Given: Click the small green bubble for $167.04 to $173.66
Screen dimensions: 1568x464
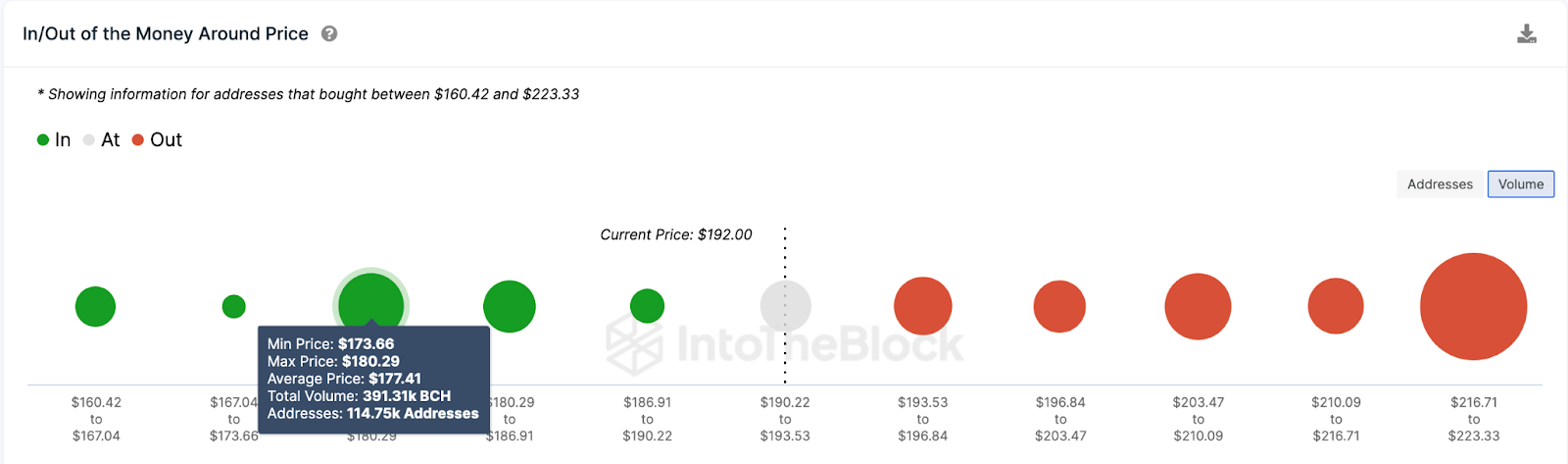Looking at the screenshot, I should pyautogui.click(x=233, y=307).
